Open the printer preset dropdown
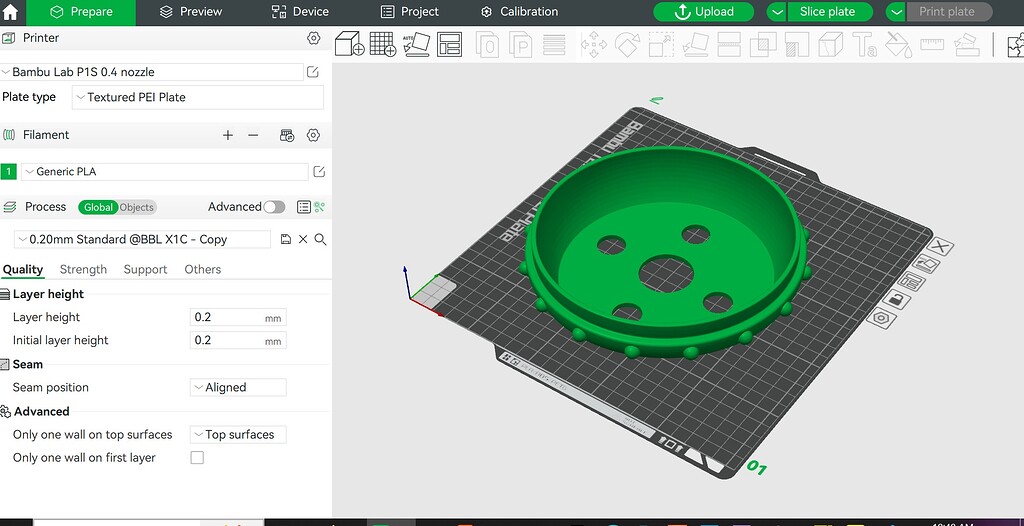Image resolution: width=1024 pixels, height=526 pixels. (152, 72)
